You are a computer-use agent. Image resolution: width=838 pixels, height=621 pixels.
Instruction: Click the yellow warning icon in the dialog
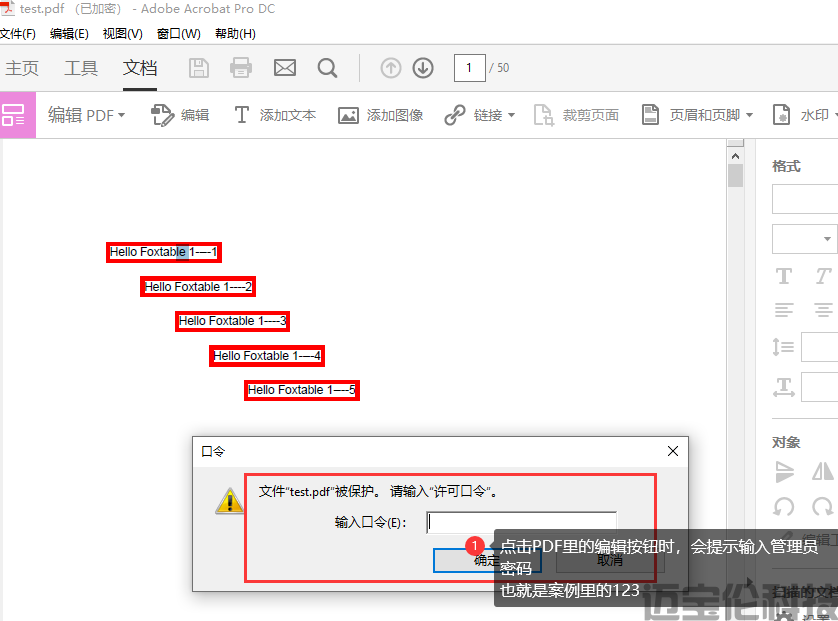coord(230,501)
